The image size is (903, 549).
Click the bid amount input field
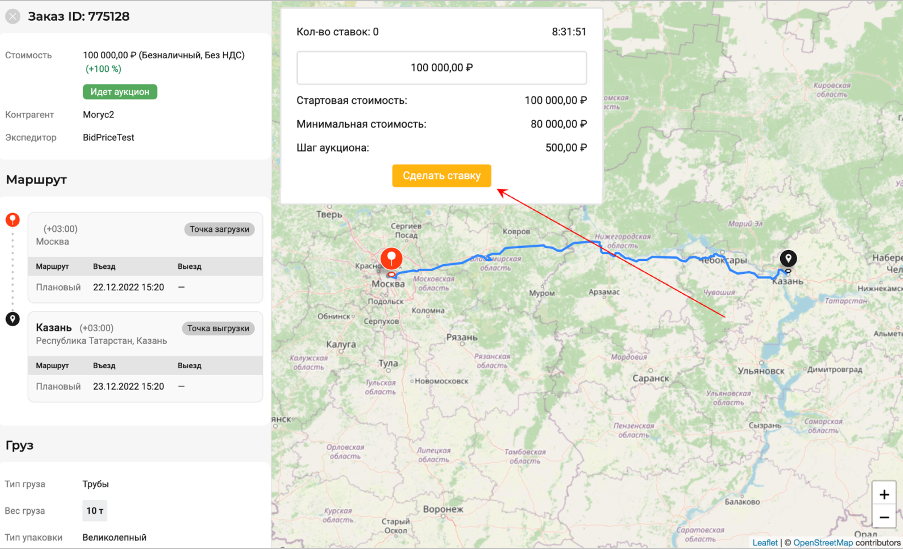point(442,68)
